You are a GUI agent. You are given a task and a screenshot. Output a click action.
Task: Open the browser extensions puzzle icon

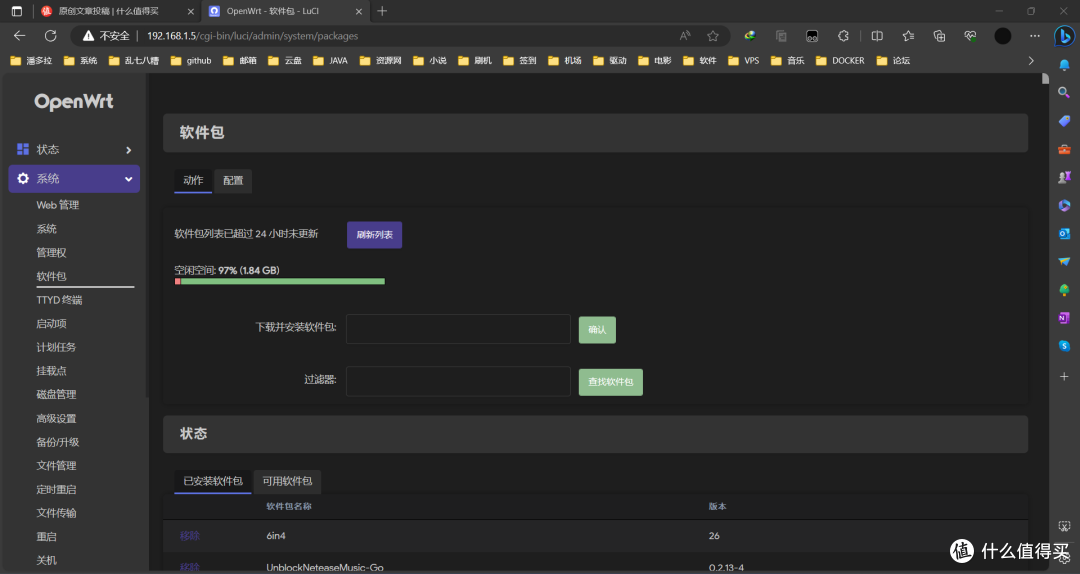(843, 36)
